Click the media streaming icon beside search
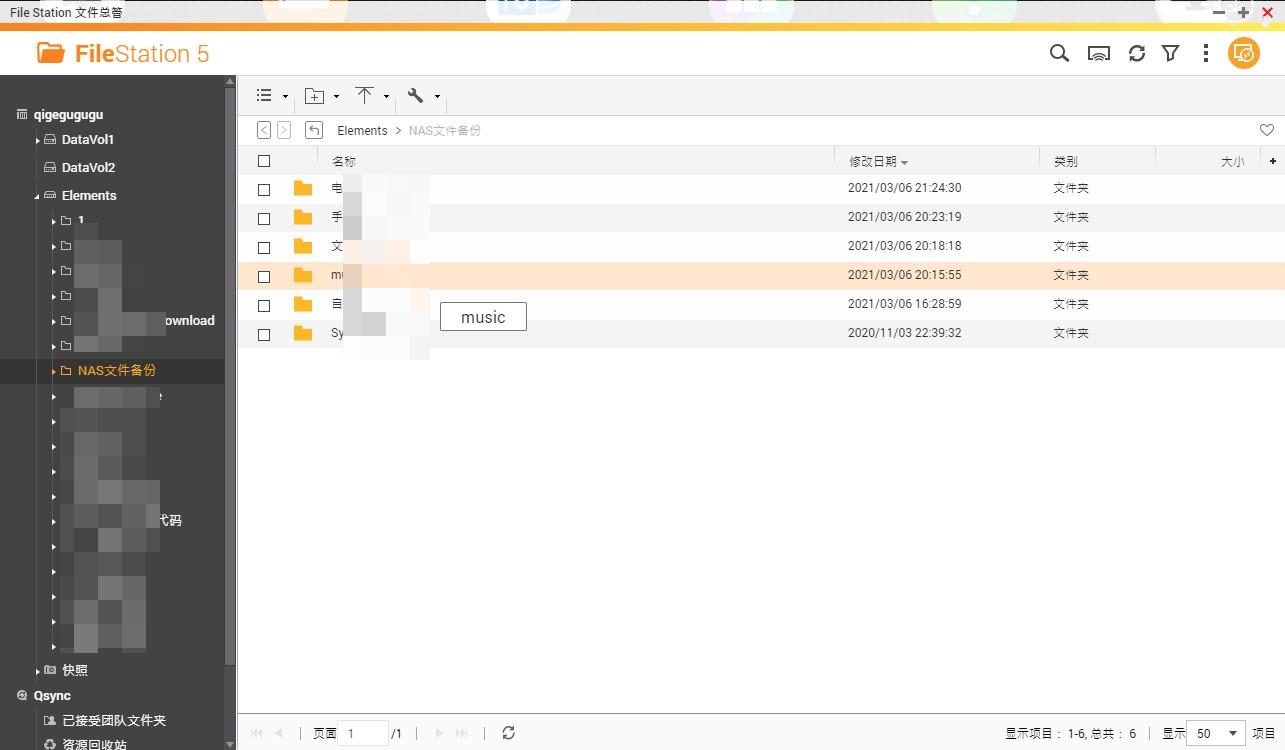 click(x=1098, y=53)
